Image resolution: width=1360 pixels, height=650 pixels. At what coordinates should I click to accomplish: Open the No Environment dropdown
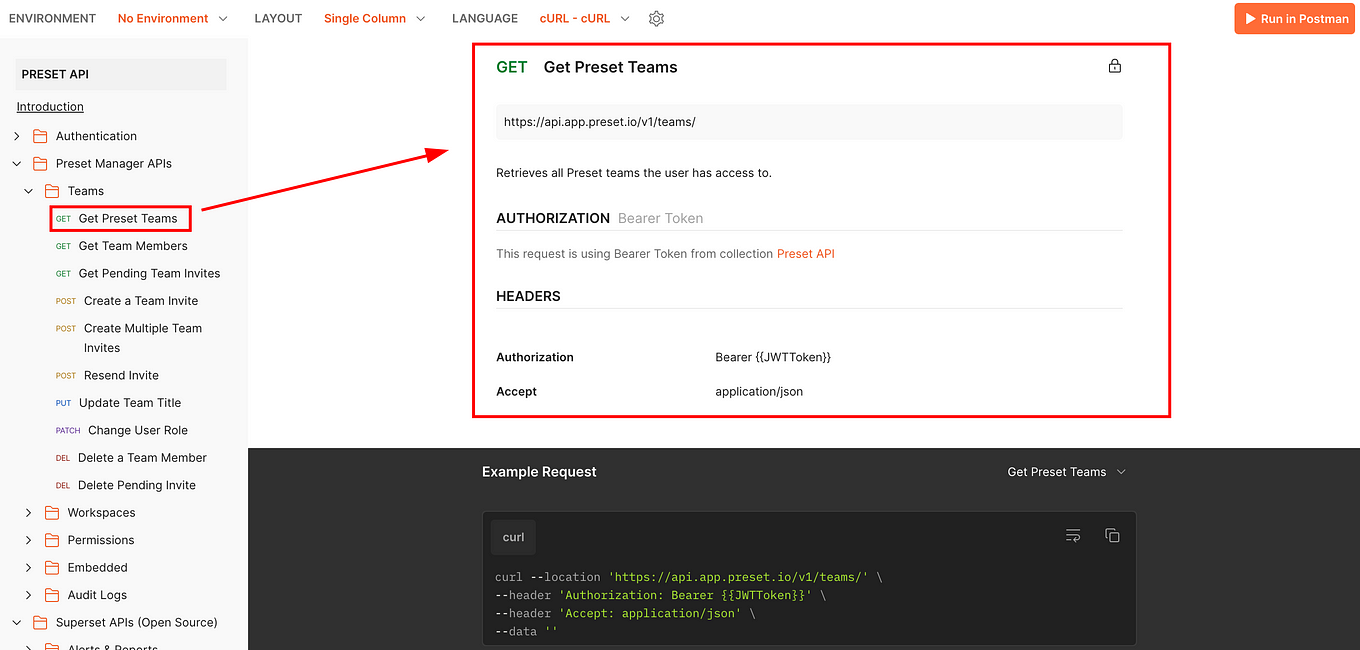172,19
